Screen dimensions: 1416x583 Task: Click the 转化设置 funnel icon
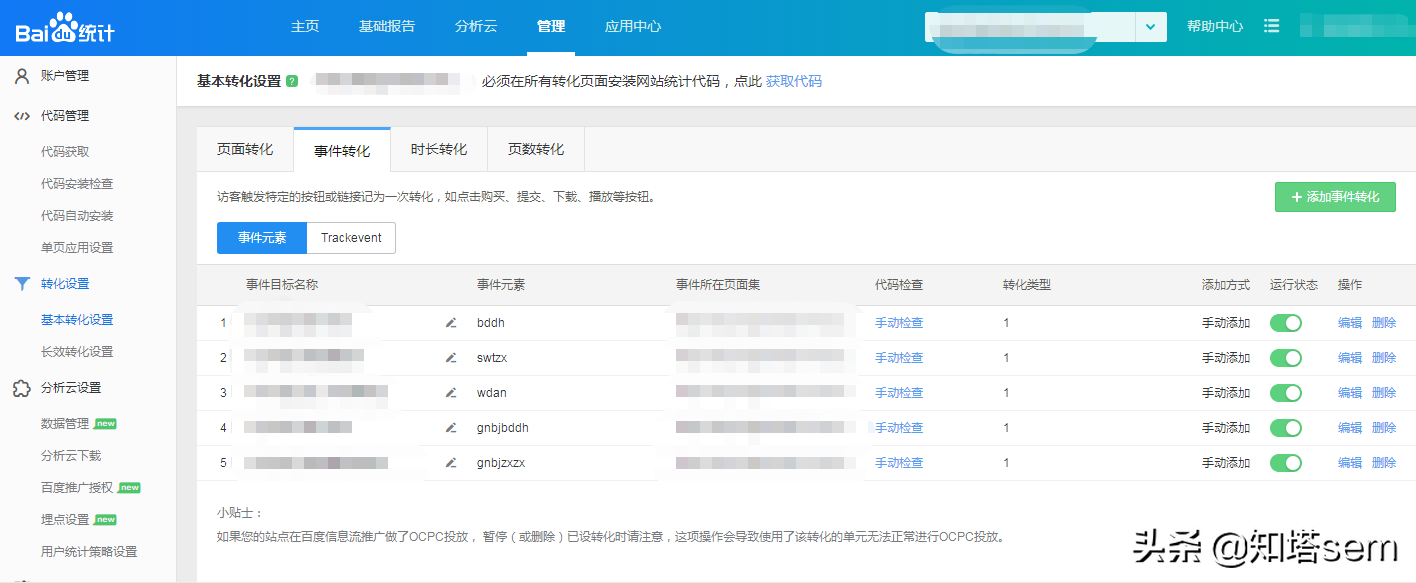coord(22,284)
